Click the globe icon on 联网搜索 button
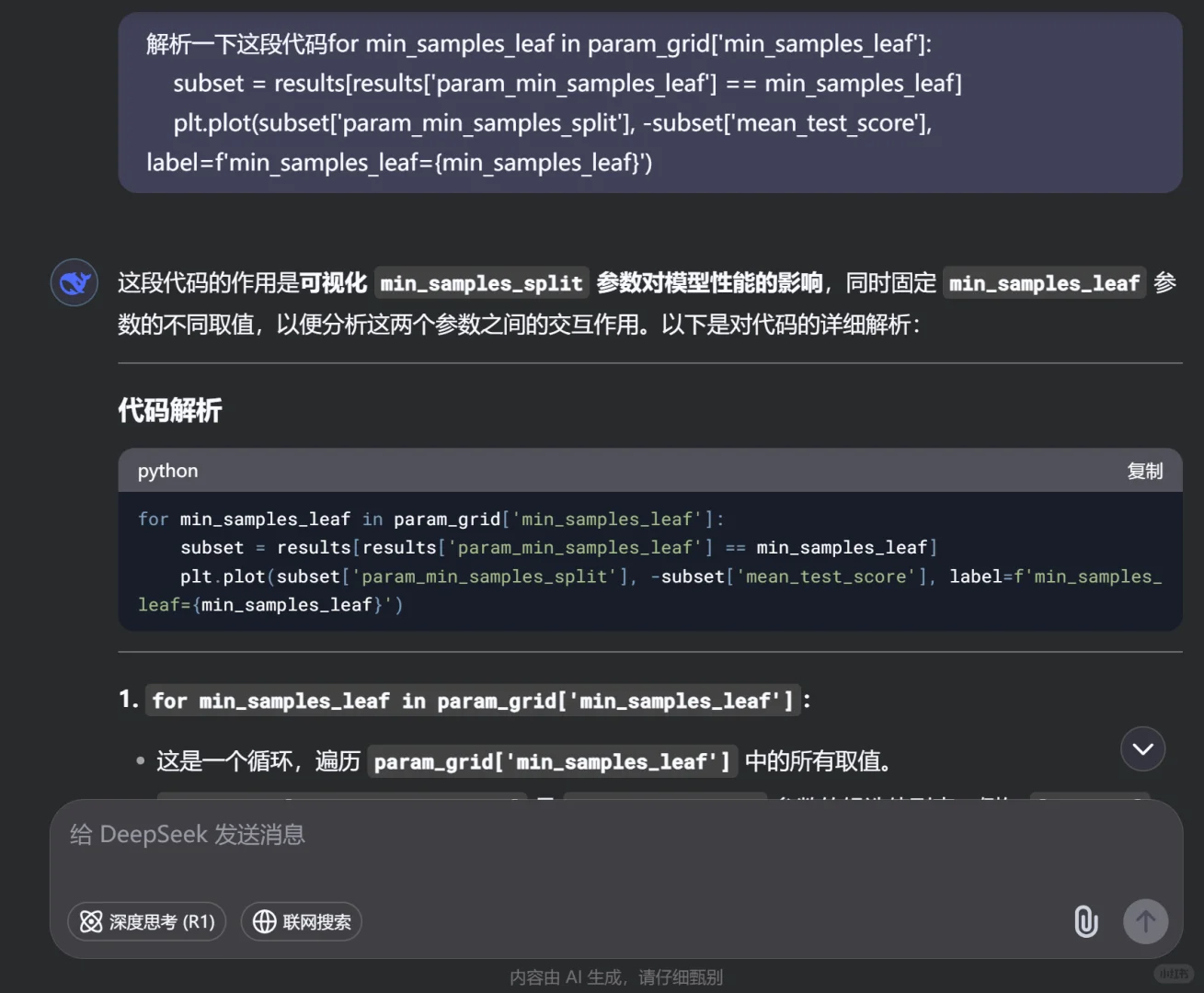The height and width of the screenshot is (993, 1204). [x=266, y=921]
